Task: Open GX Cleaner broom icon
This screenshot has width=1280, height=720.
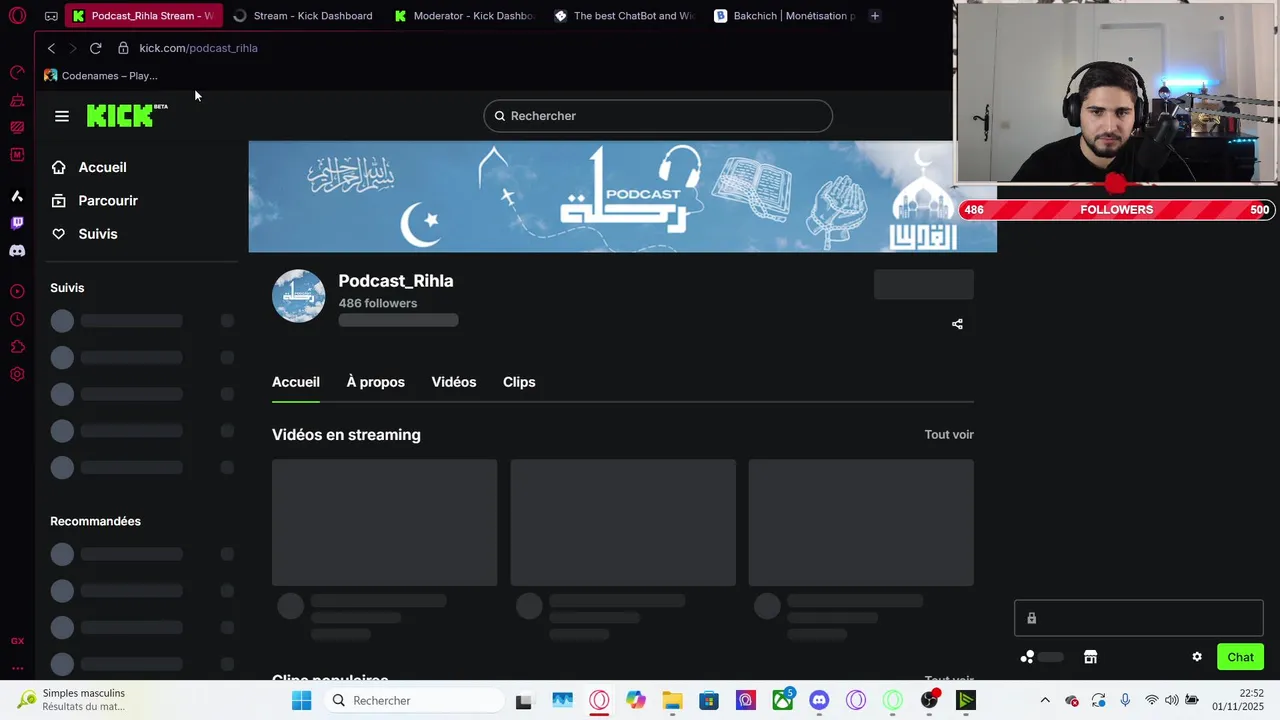Action: click(17, 100)
